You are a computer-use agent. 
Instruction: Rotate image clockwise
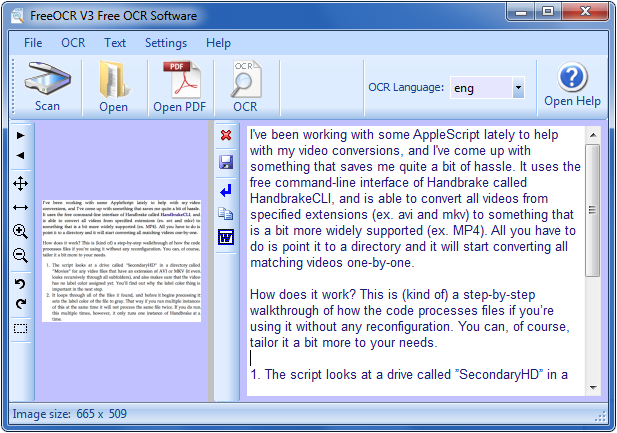coord(20,303)
